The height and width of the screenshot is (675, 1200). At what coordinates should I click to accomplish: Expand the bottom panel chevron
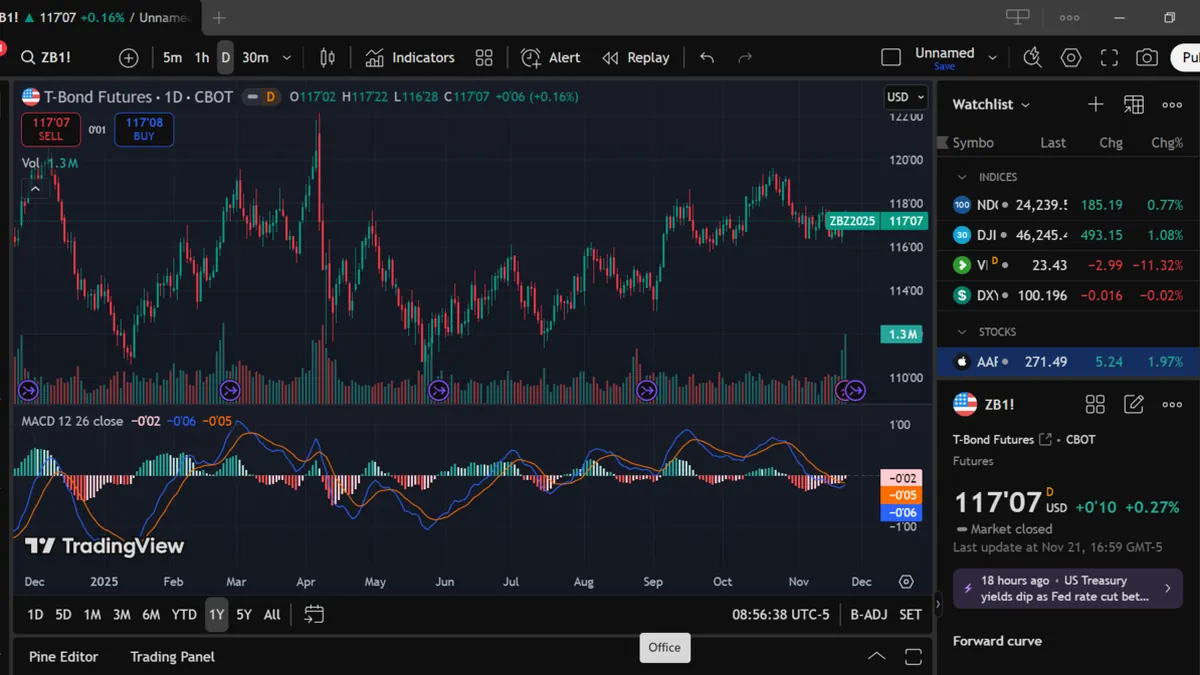[x=876, y=657]
